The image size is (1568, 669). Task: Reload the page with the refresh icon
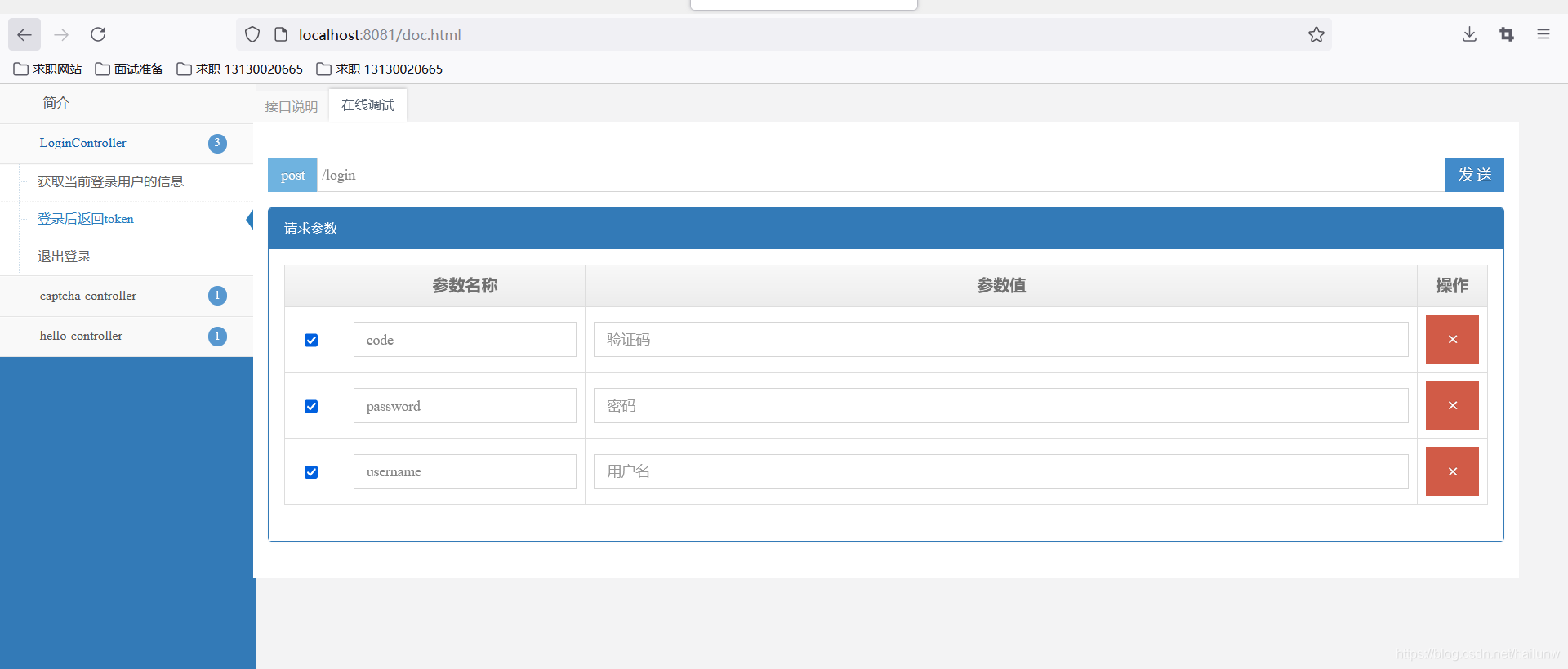[x=98, y=34]
